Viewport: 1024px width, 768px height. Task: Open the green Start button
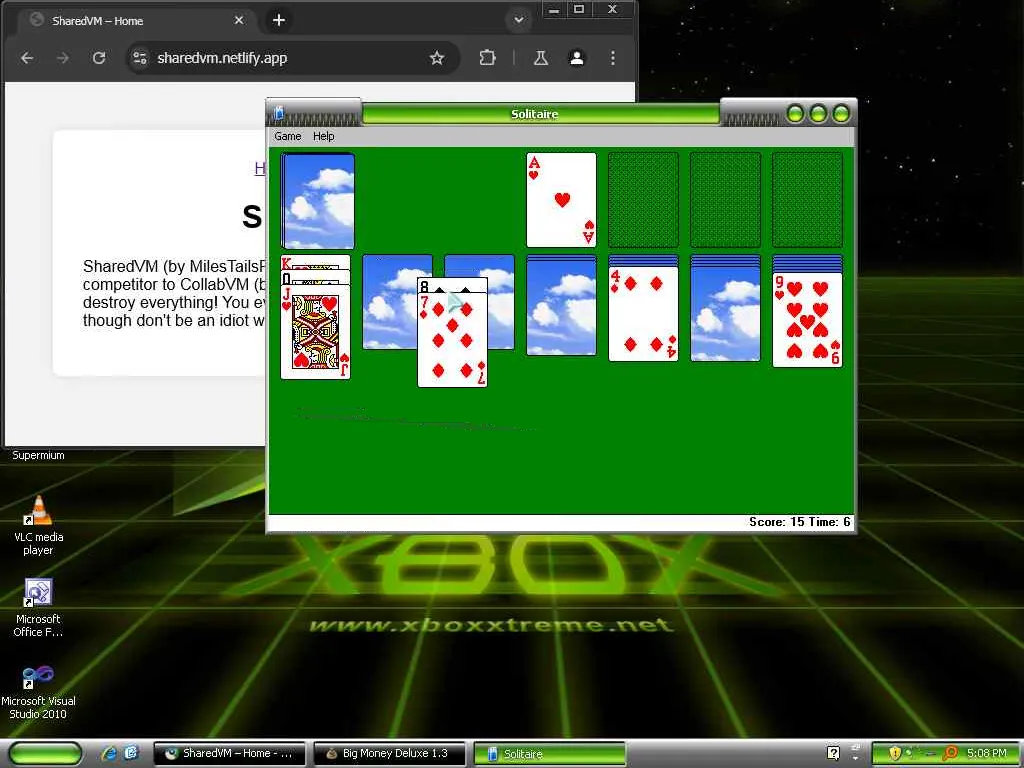click(46, 754)
